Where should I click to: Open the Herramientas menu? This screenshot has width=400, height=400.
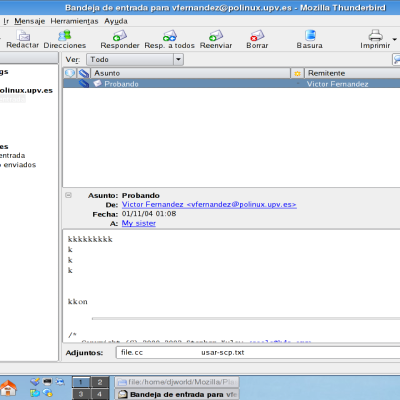[x=74, y=21]
